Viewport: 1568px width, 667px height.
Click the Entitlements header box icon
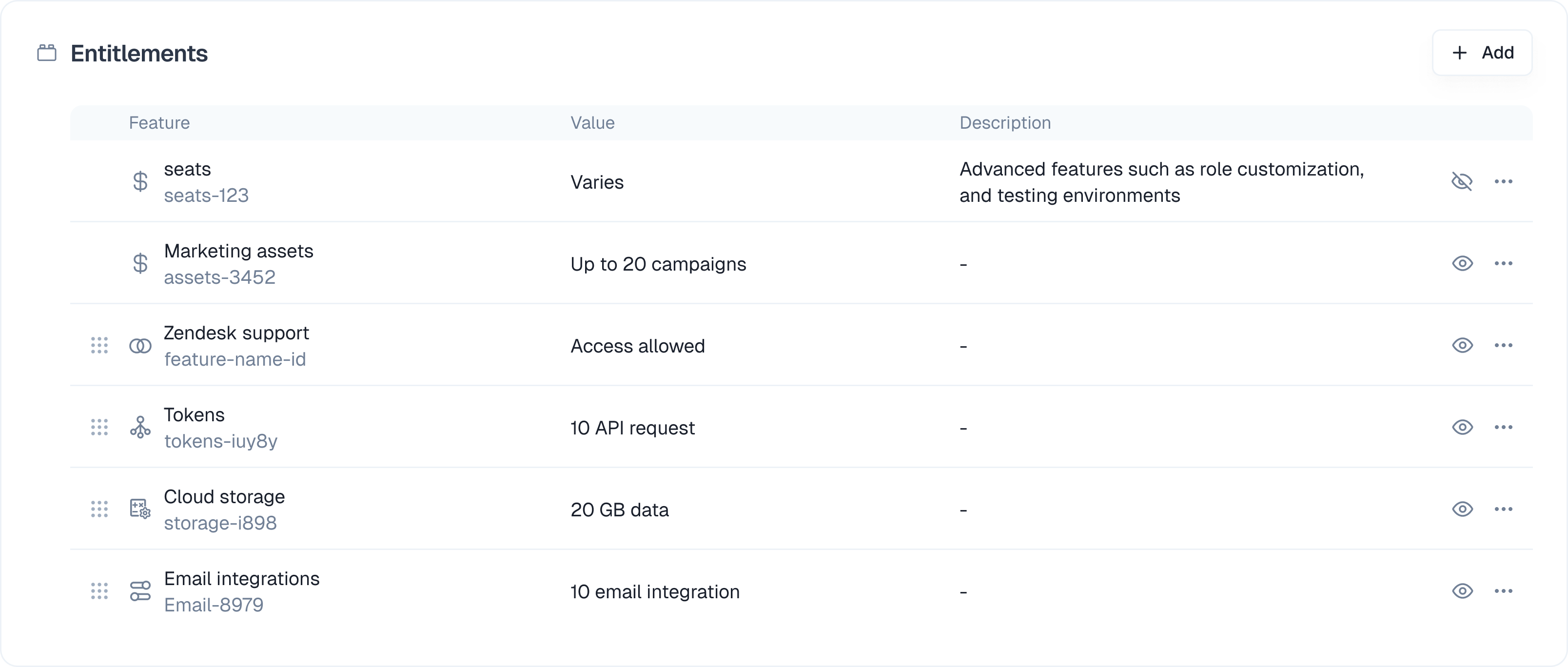click(47, 53)
